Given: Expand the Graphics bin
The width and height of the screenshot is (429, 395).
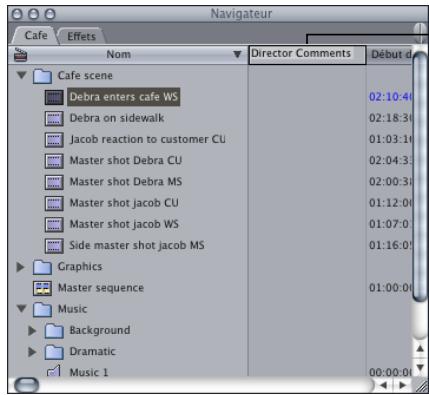Looking at the screenshot, I should pos(20,267).
